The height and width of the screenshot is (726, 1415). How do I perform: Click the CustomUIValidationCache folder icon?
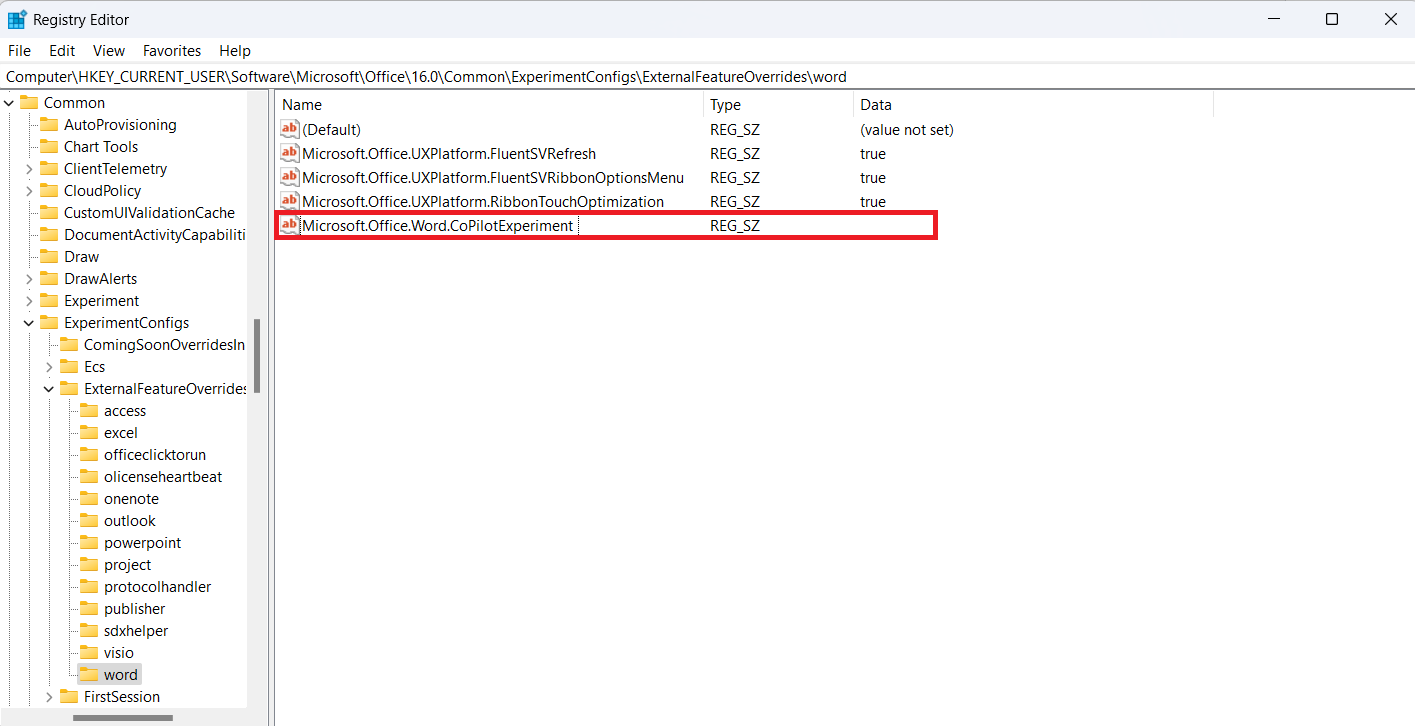pyautogui.click(x=48, y=212)
